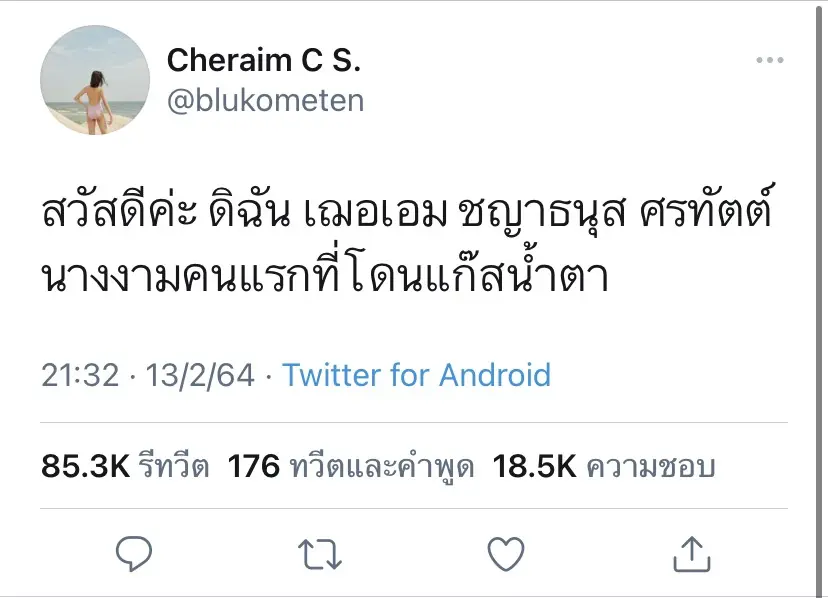Open the Cheraim C S. profile name

[x=263, y=60]
